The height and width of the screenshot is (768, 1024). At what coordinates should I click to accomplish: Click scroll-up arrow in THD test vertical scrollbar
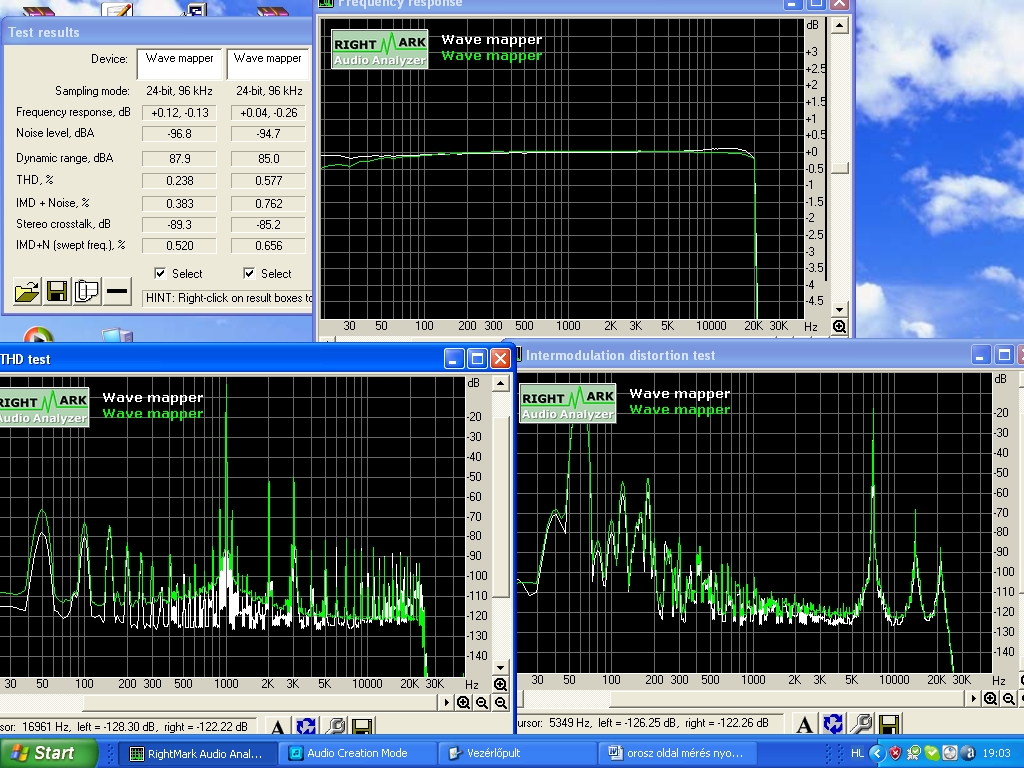[500, 383]
